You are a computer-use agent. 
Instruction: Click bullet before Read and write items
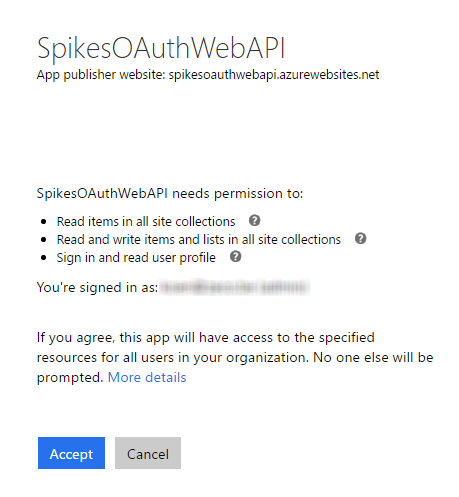(43, 240)
